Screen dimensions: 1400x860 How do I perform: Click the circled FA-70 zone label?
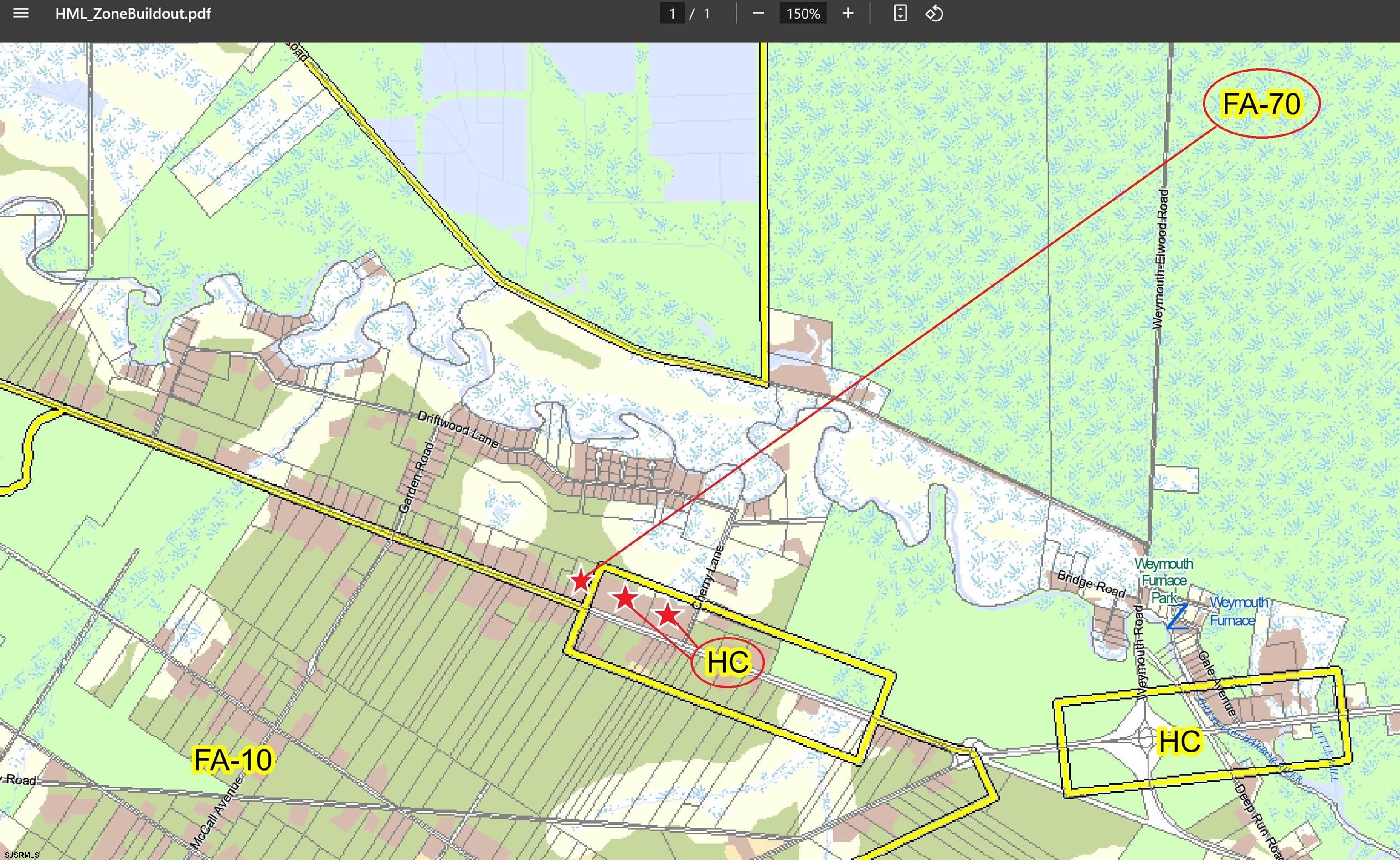pyautogui.click(x=1261, y=104)
